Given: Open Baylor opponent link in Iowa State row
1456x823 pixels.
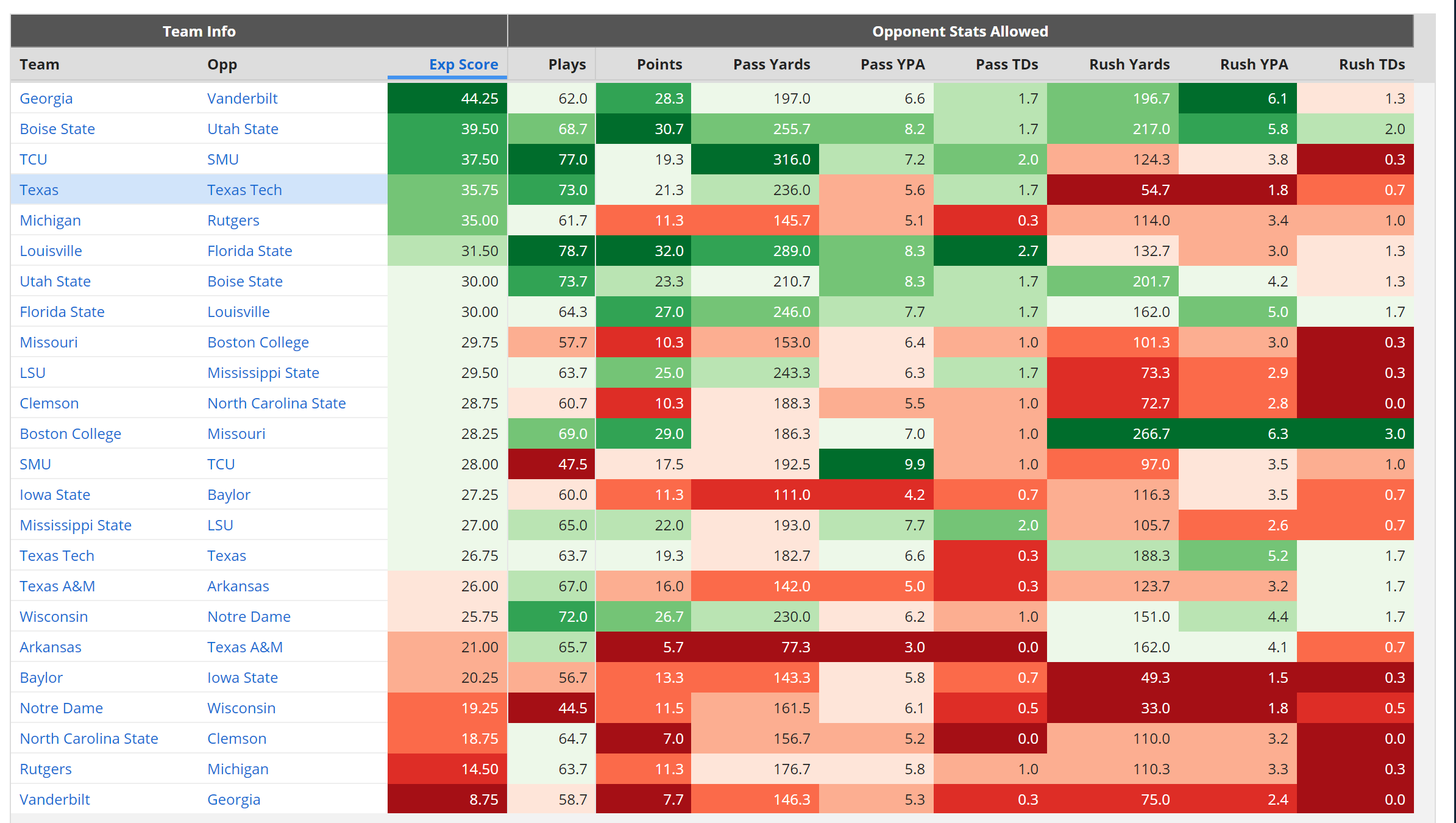Looking at the screenshot, I should click(x=229, y=494).
